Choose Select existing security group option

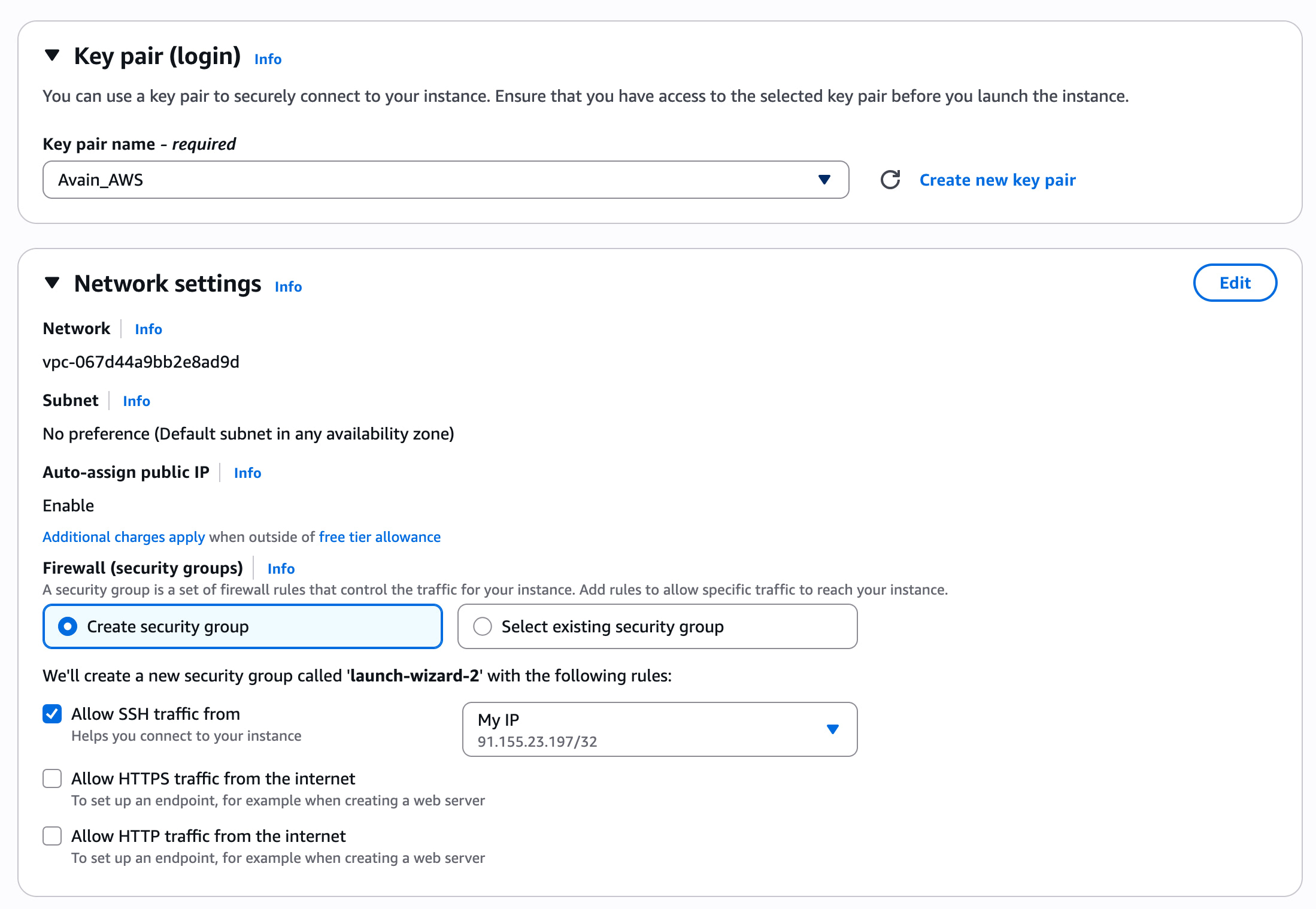[x=483, y=626]
